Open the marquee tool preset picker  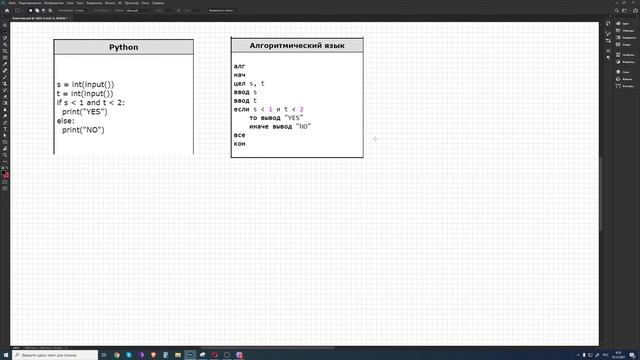(19, 11)
